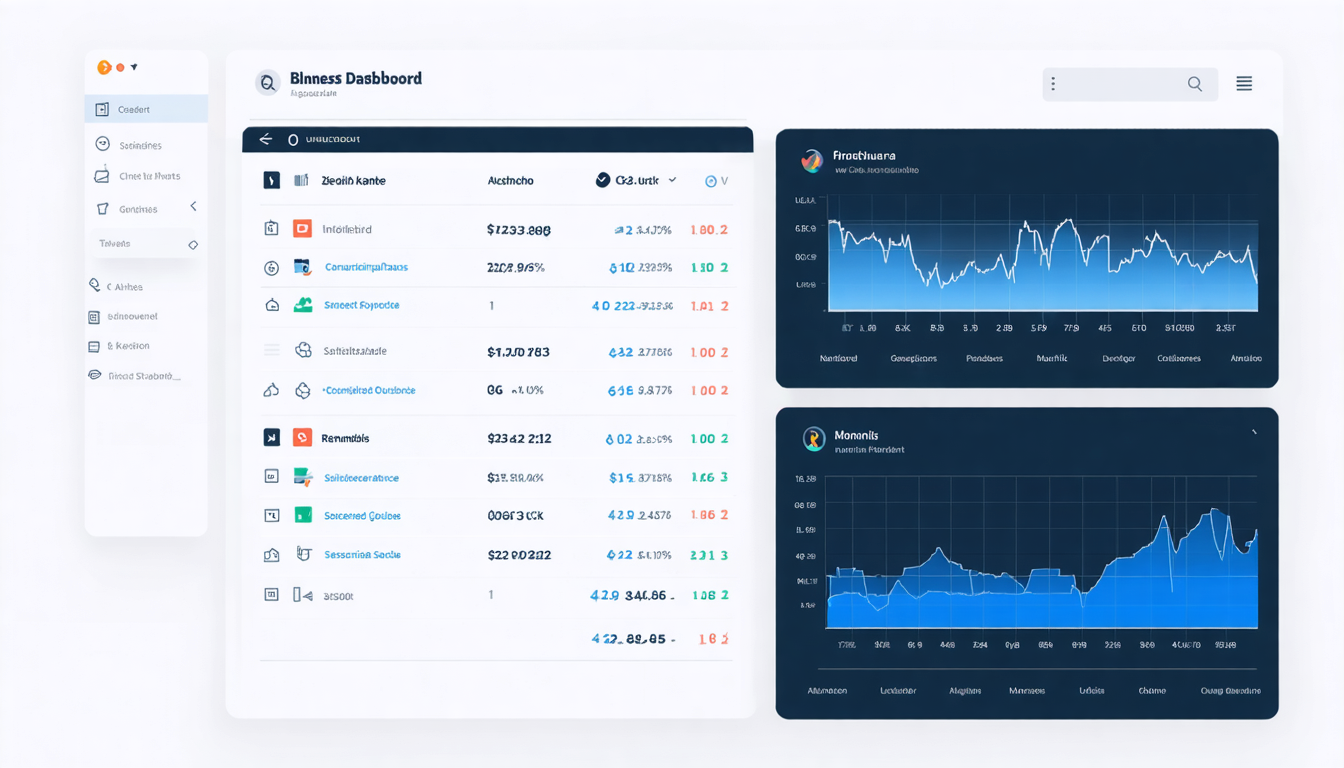Toggle the checked circle beside 'Ck3.urtk' column

603,180
